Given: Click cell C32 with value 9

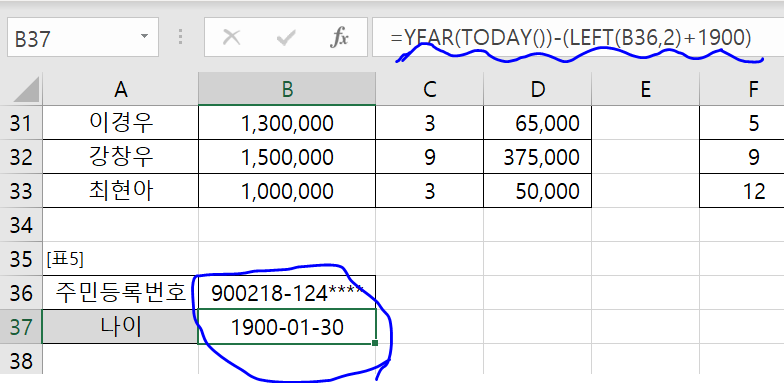Looking at the screenshot, I should [430, 156].
